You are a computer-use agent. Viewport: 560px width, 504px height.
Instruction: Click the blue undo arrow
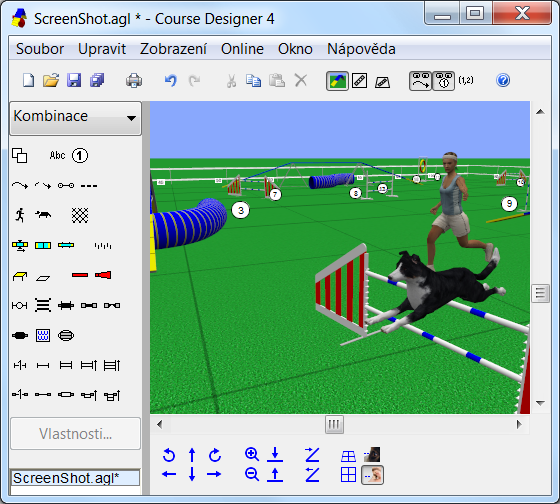pyautogui.click(x=171, y=80)
